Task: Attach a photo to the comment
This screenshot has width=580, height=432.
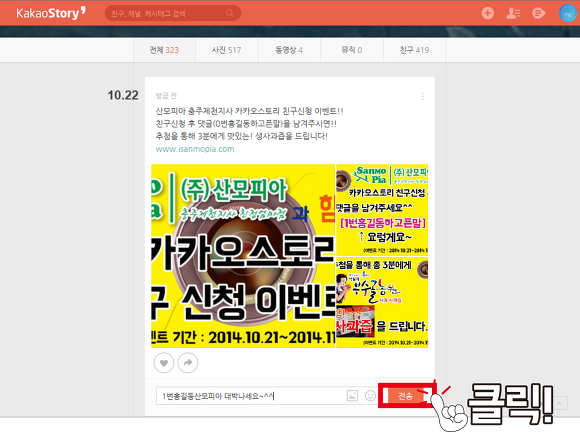Action: tap(352, 396)
